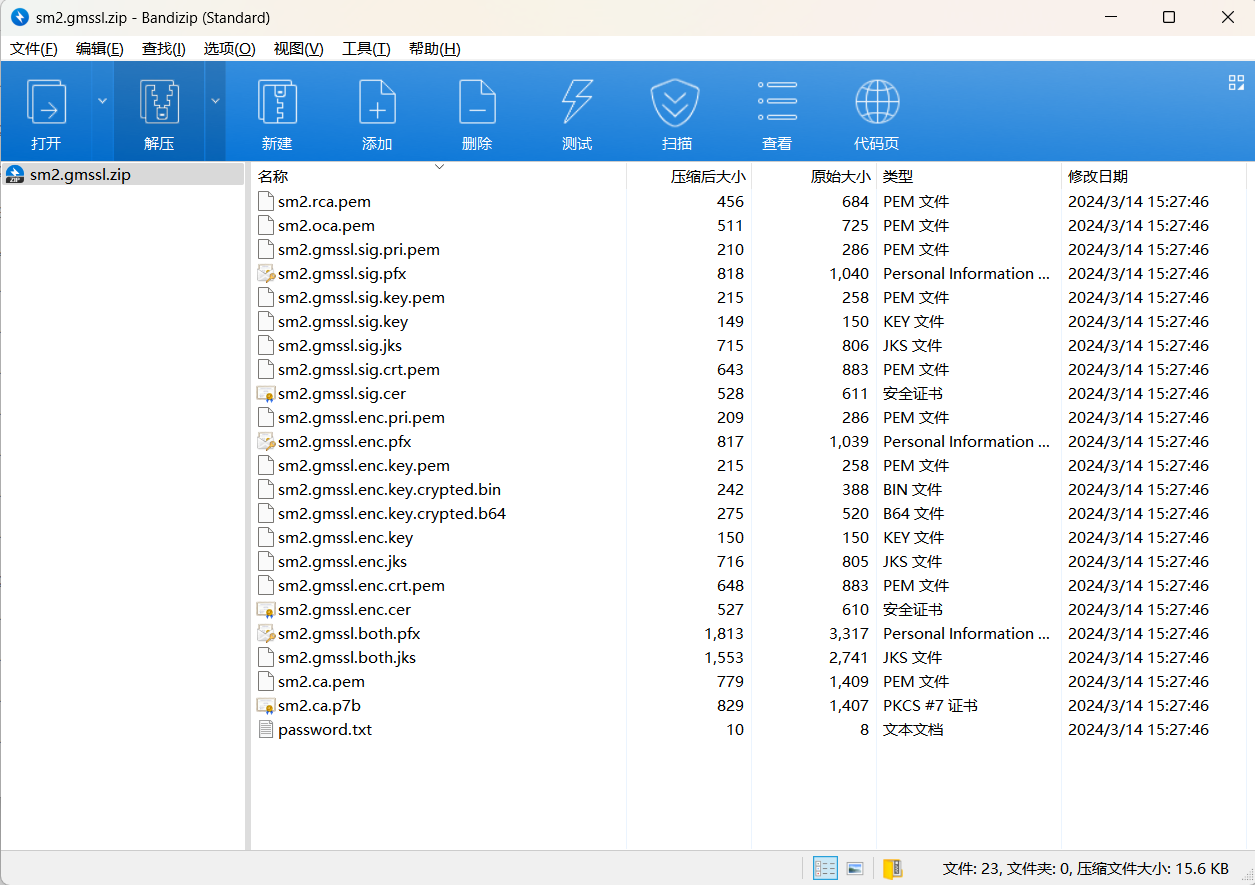Click the toolbar layout grid icon

(1236, 83)
